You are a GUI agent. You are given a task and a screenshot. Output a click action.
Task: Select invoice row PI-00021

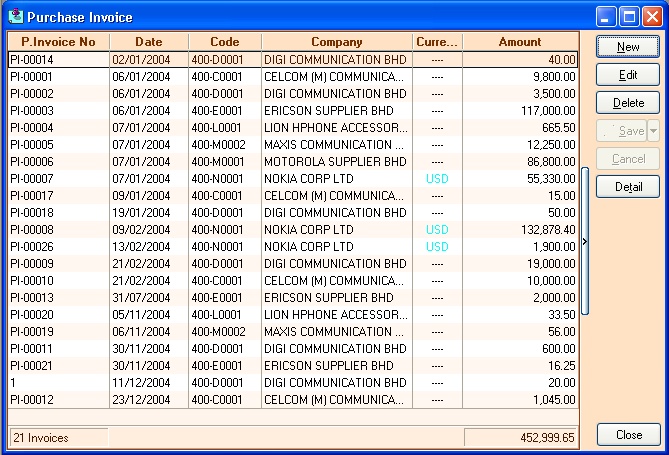click(293, 366)
